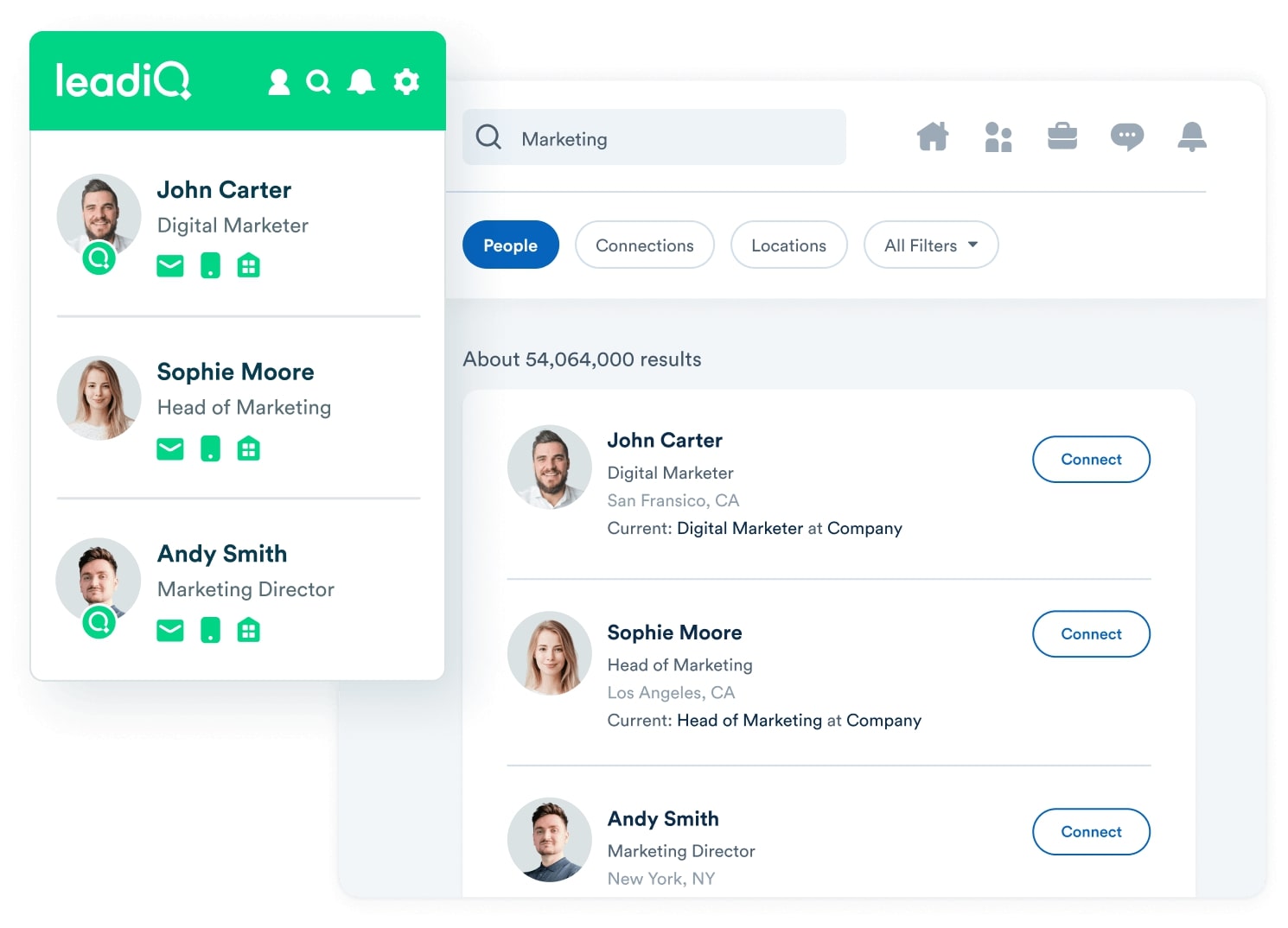Select the Locations filter
The image size is (1288, 928).
[x=789, y=245]
